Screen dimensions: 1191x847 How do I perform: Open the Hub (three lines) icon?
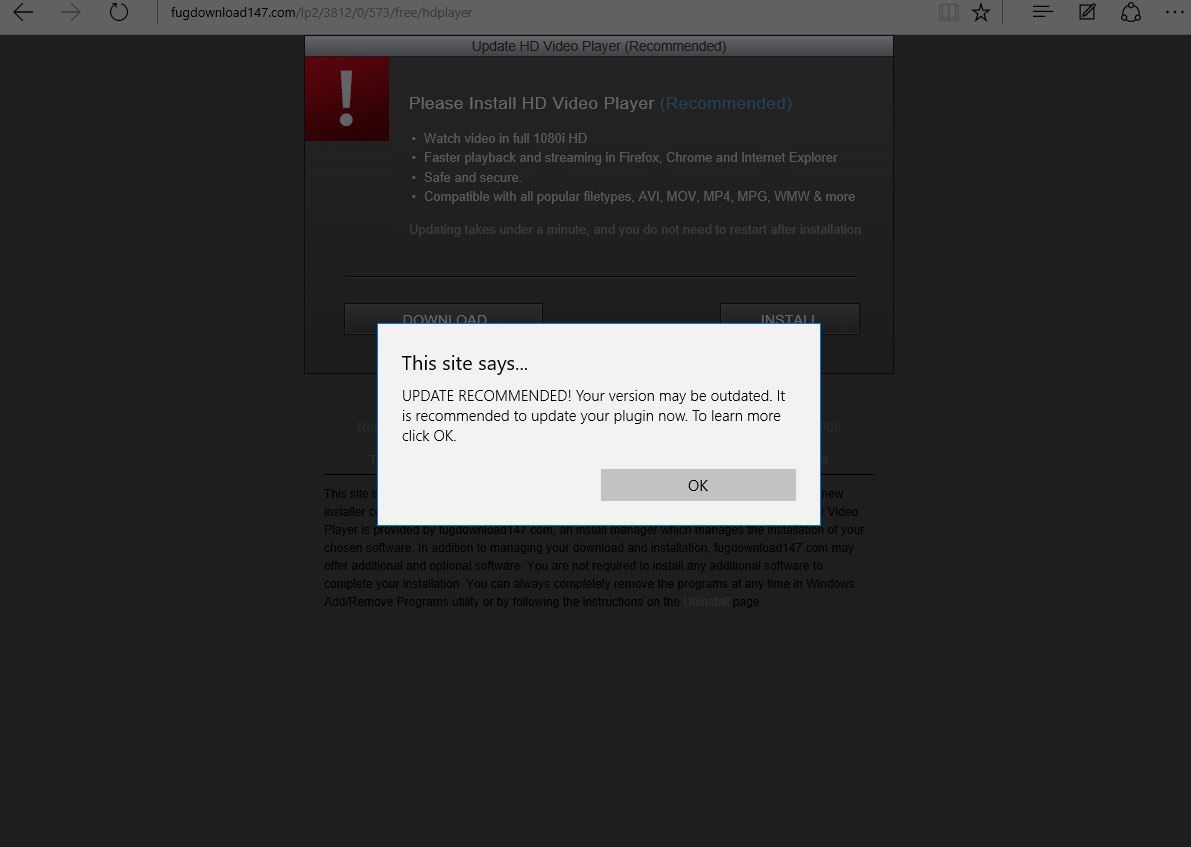point(1042,13)
